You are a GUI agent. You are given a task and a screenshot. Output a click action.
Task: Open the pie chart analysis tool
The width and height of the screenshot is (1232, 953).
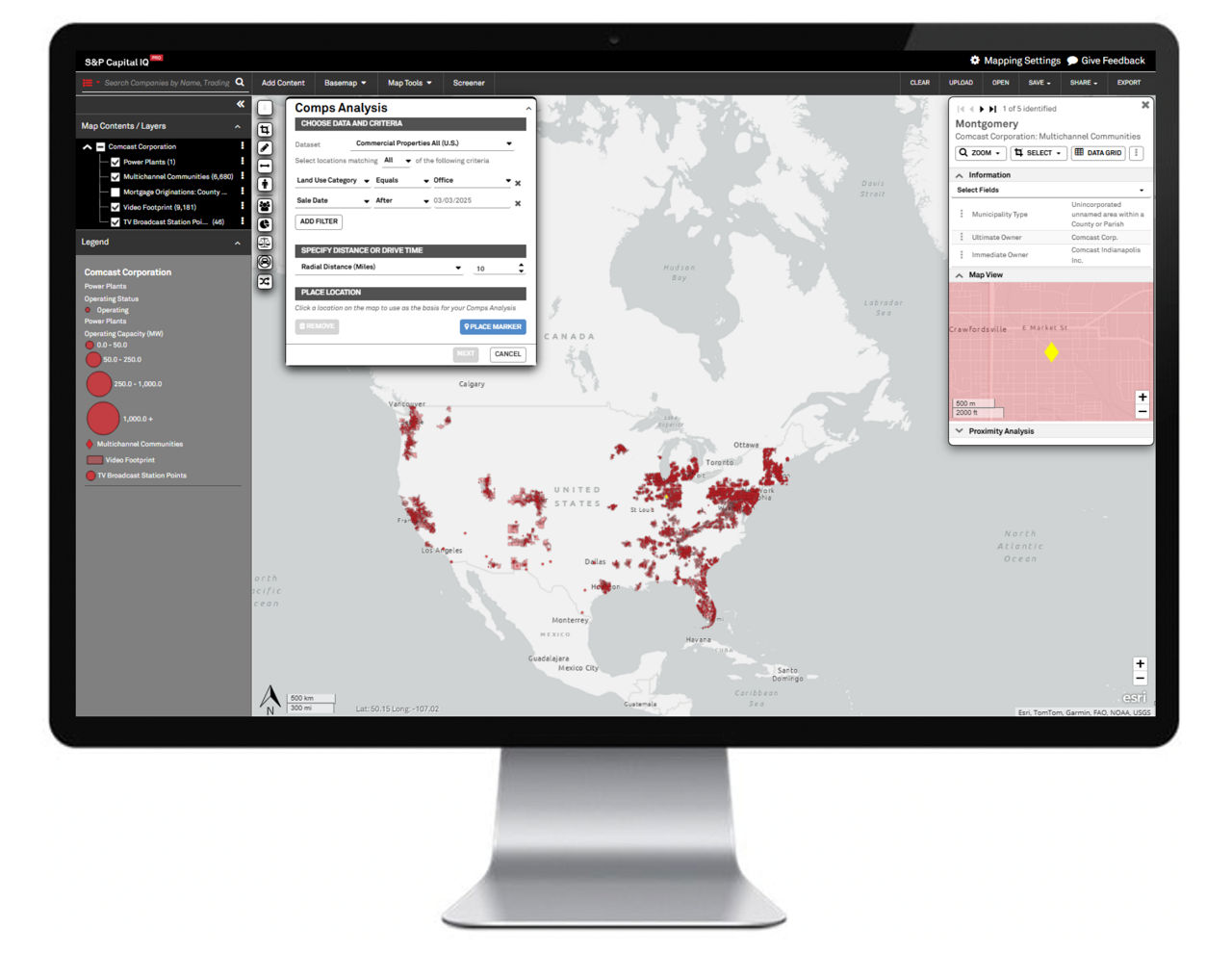[x=265, y=224]
